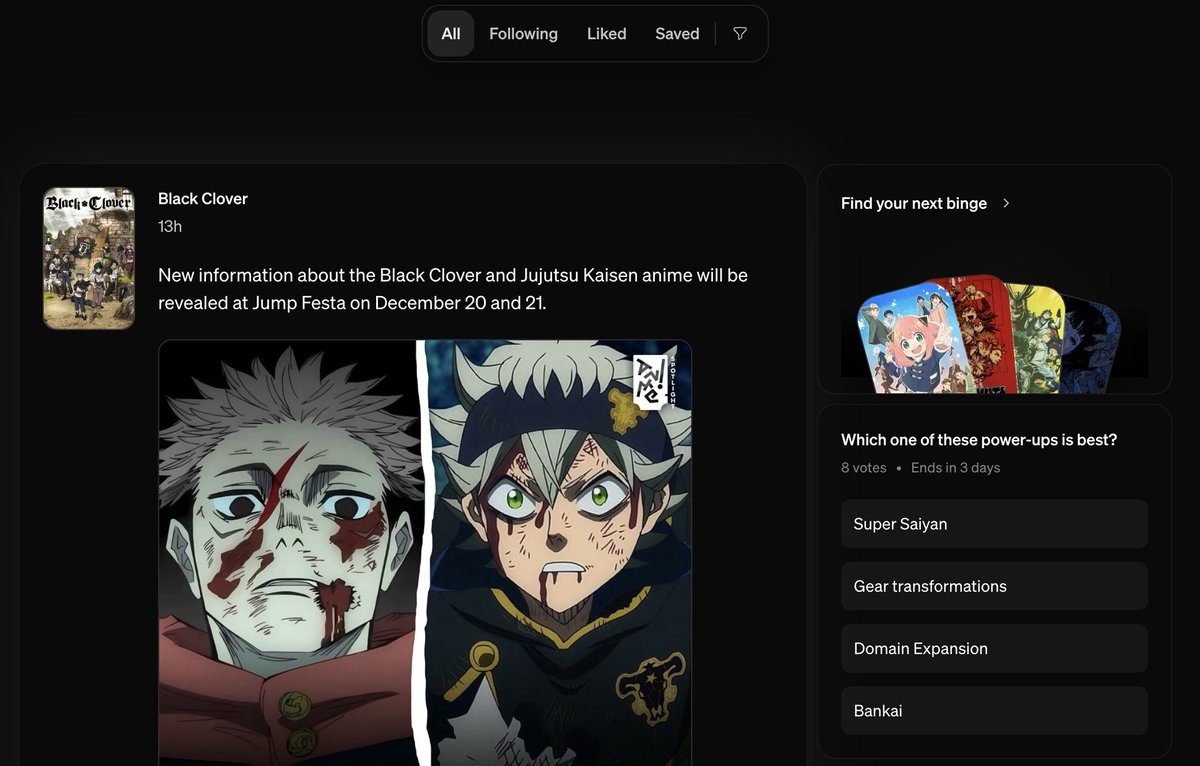Image resolution: width=1200 pixels, height=766 pixels.
Task: Open the Jump Festa post image
Action: click(x=425, y=553)
